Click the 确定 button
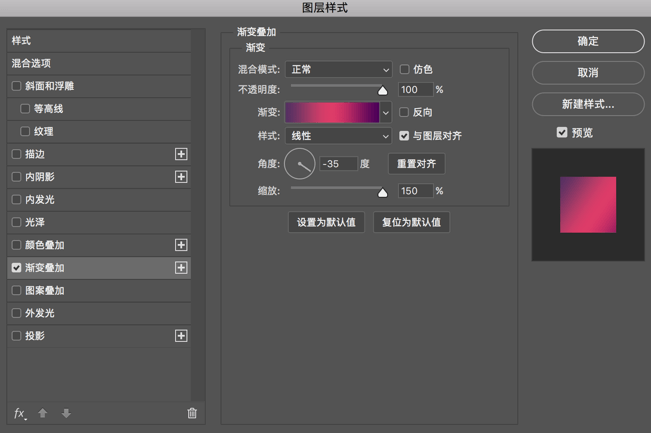Screen dimensions: 651x433 click(x=588, y=41)
